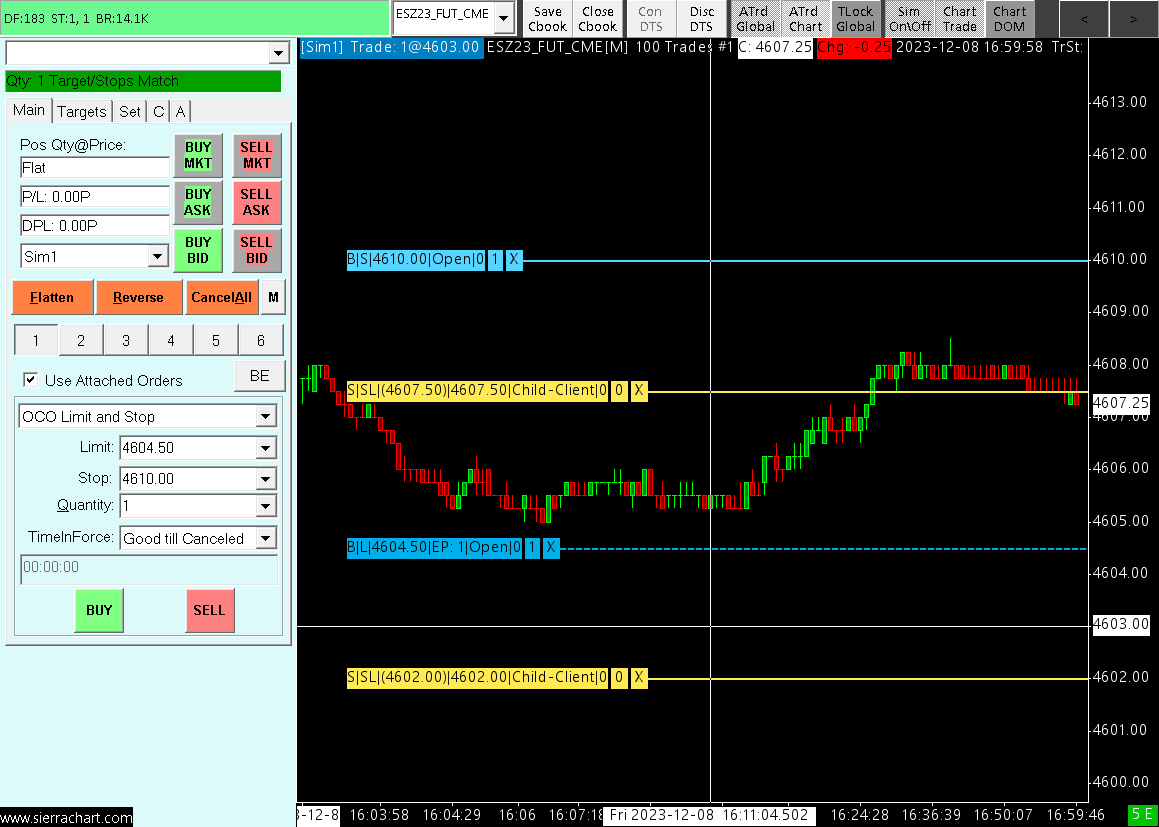
Task: Click the 4603.00 price marker on scale
Action: tap(1121, 624)
